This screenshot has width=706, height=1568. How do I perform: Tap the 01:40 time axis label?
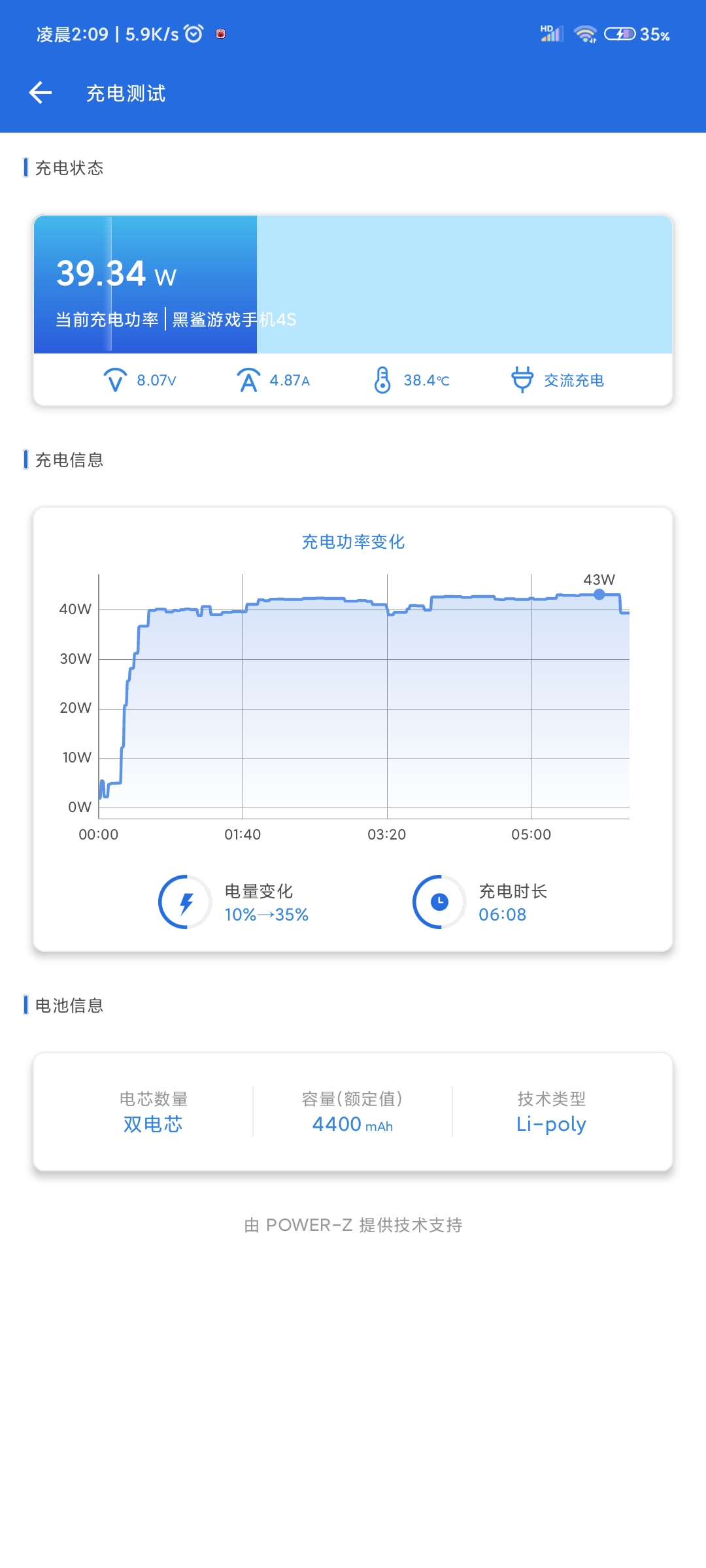pyautogui.click(x=243, y=834)
